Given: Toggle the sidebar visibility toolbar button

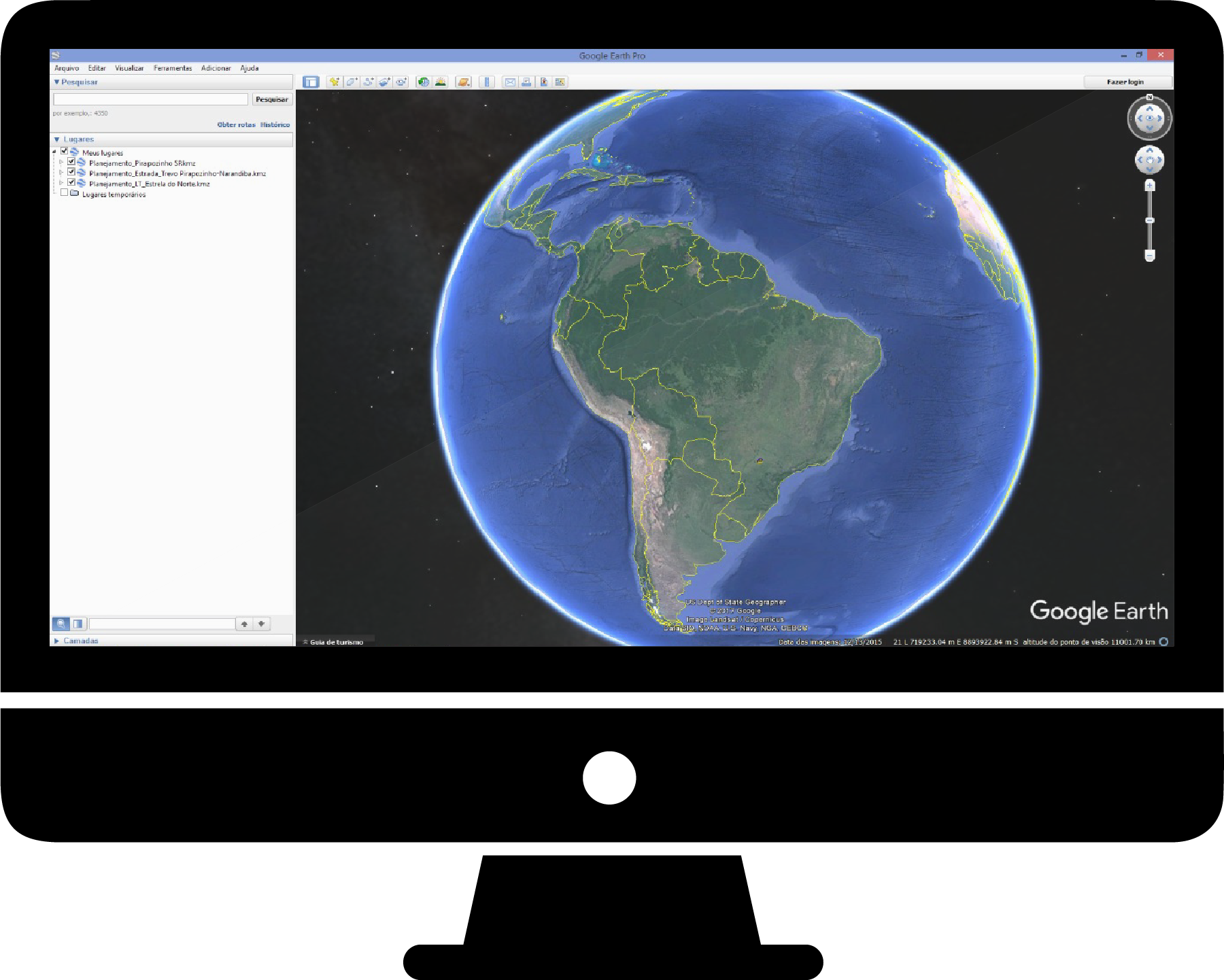Looking at the screenshot, I should point(311,82).
